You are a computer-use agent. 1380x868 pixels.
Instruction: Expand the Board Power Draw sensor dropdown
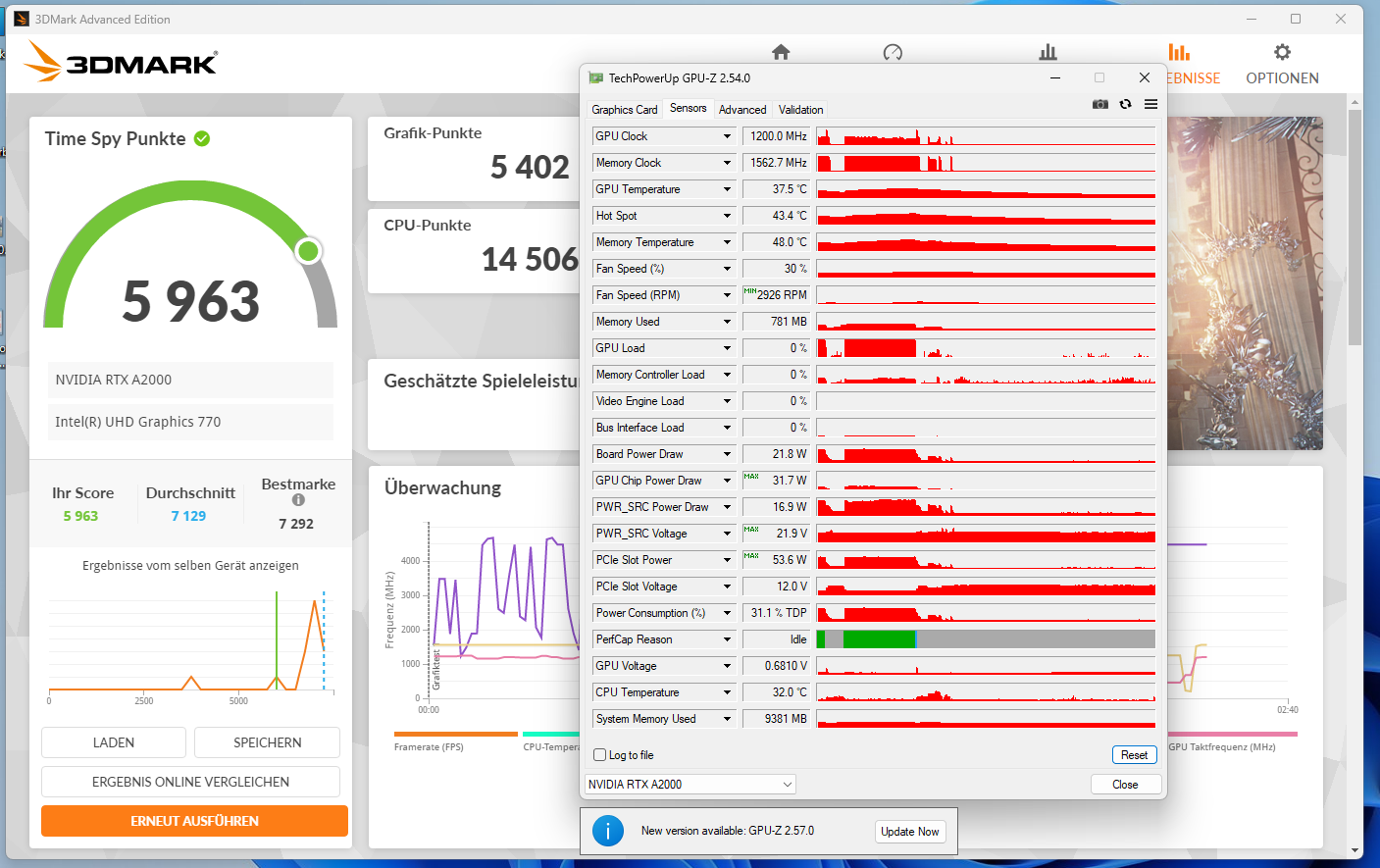click(x=728, y=454)
